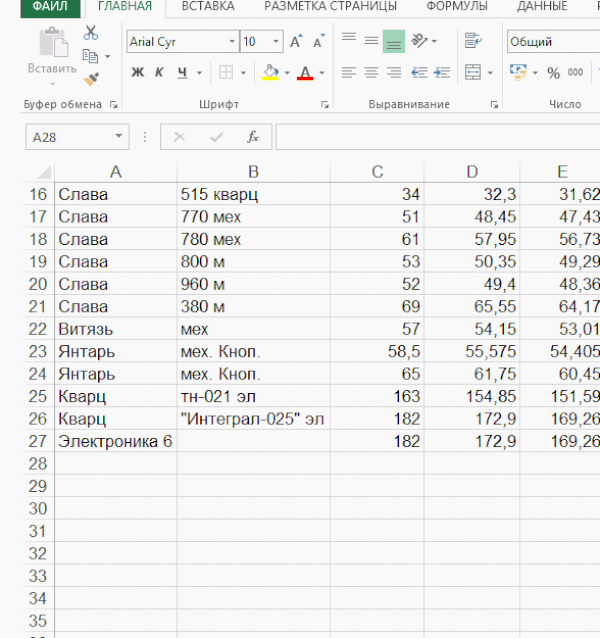This screenshot has height=638, width=600.
Task: Apply yellow fill color bucket
Action: coord(270,72)
